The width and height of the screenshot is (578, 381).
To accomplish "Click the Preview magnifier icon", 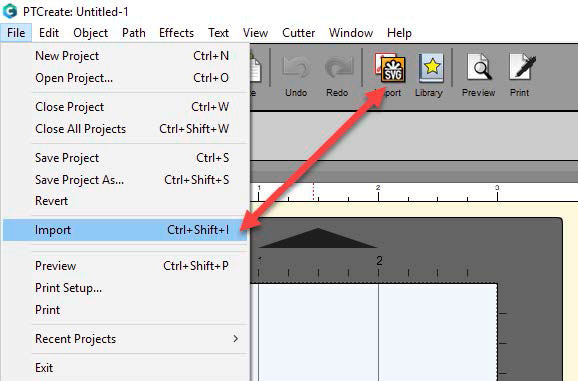I will tap(478, 67).
